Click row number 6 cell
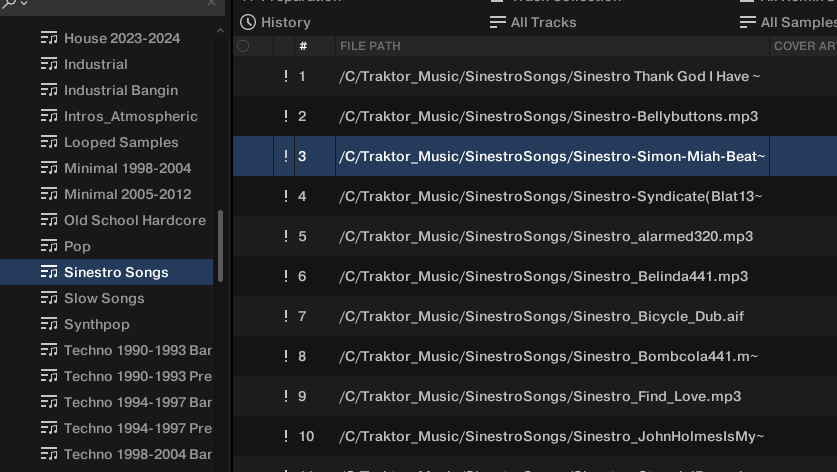837x472 pixels. click(315, 276)
